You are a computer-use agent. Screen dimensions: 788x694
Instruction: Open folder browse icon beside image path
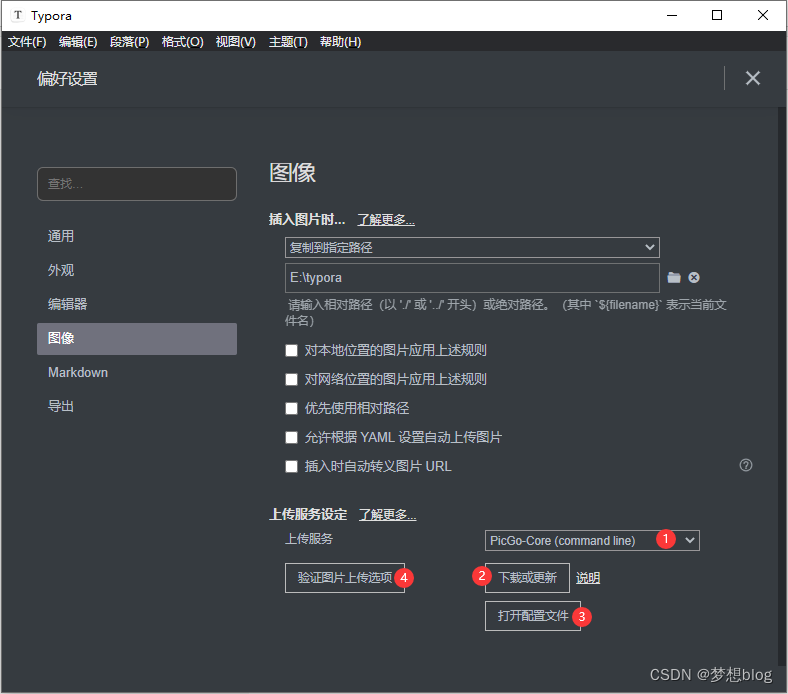point(674,277)
